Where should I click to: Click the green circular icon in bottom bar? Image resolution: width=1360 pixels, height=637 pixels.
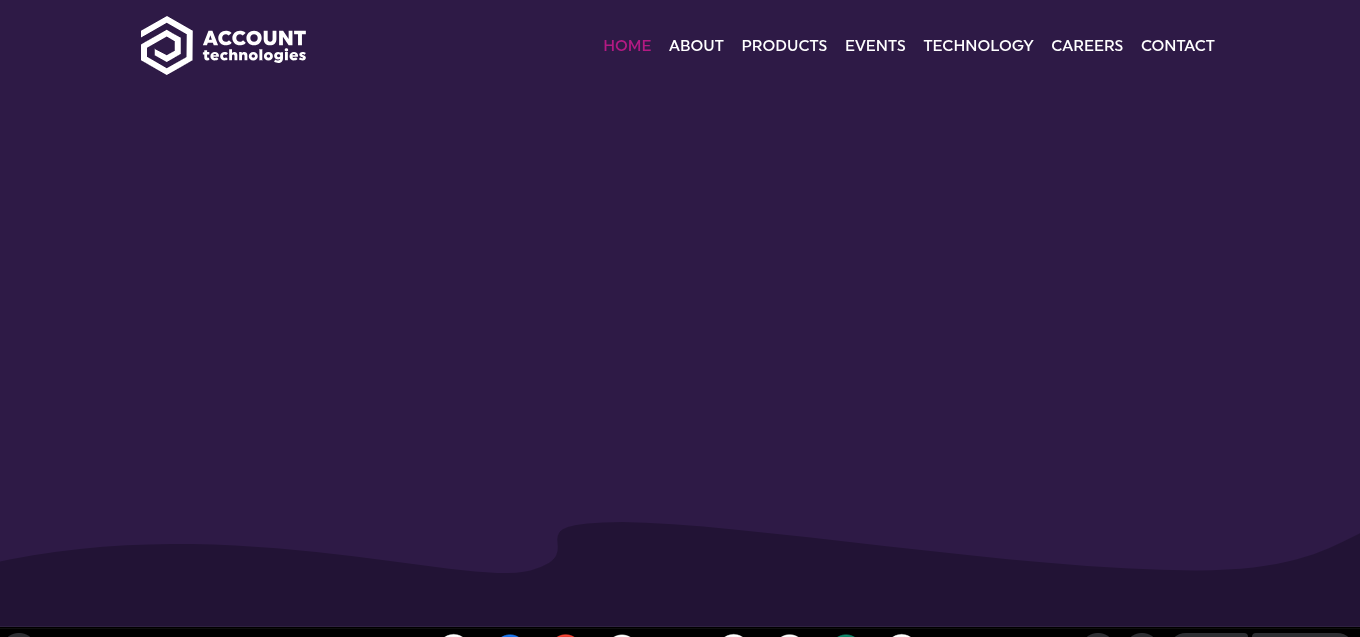846,634
